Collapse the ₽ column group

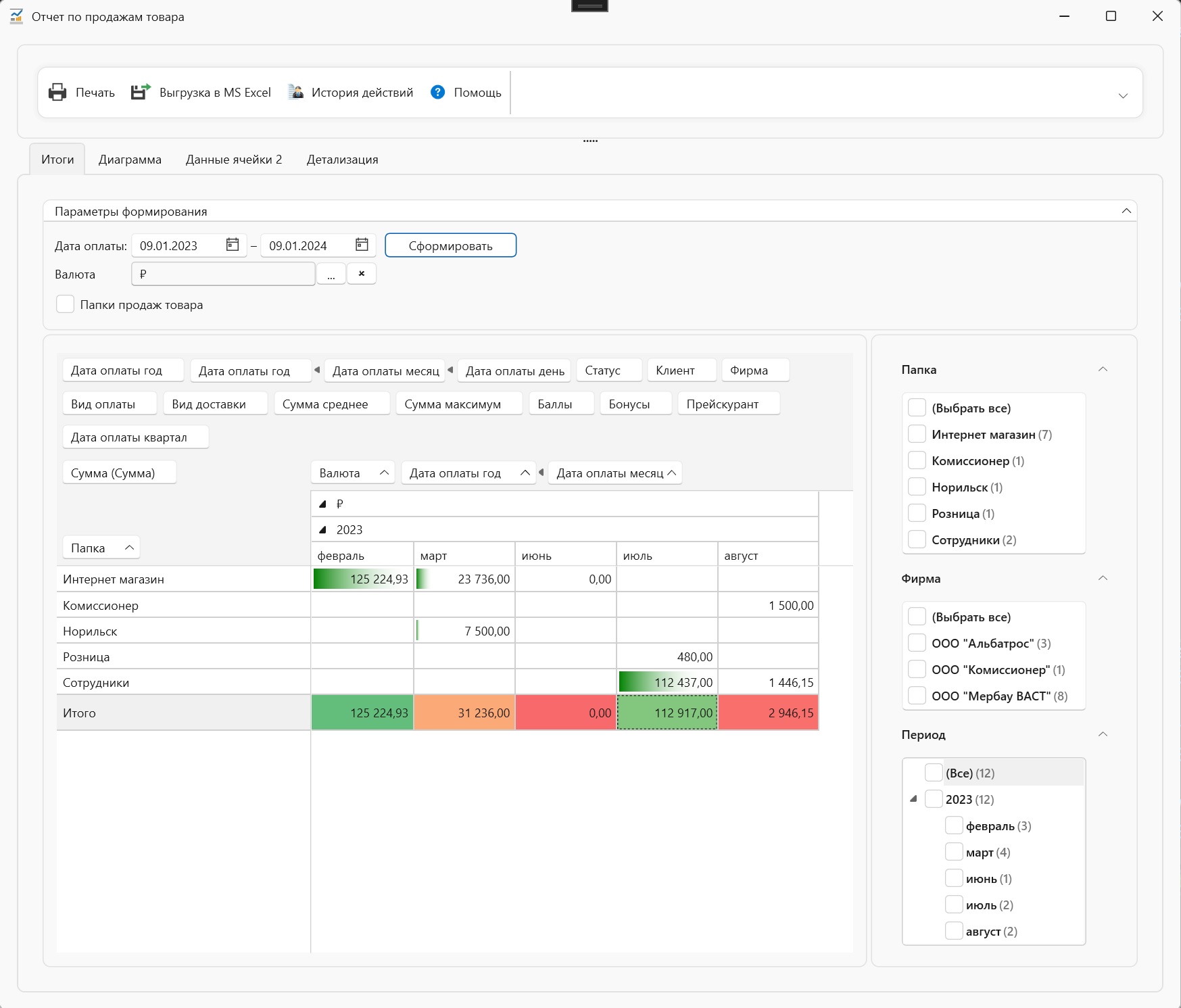point(323,504)
